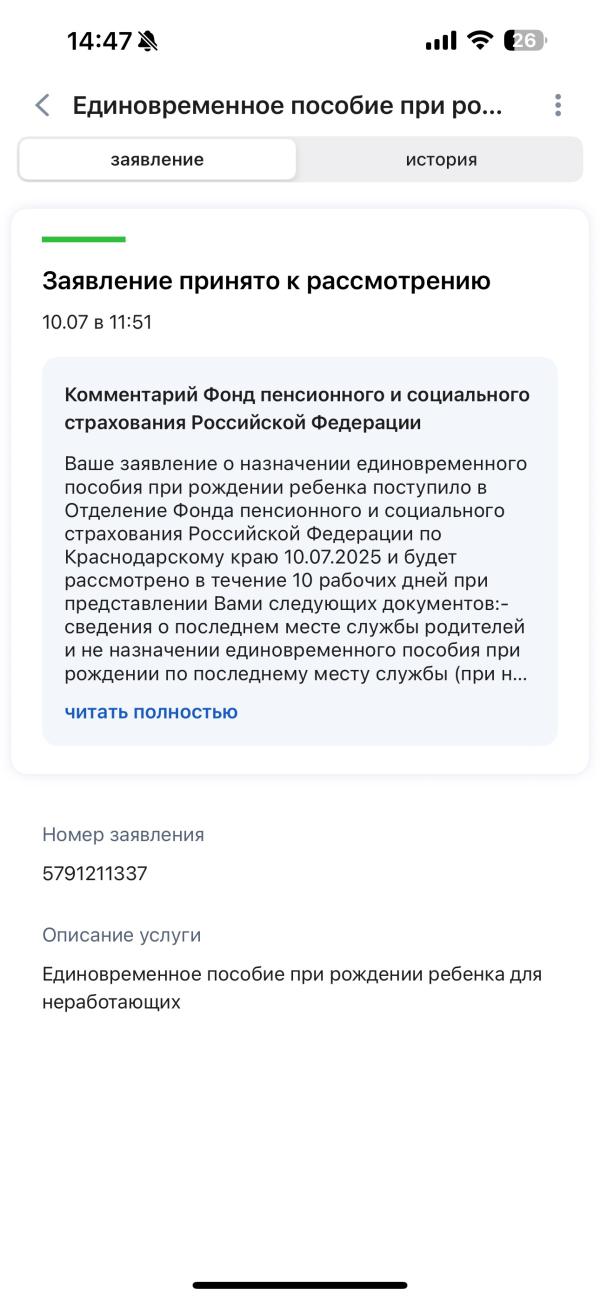Click the «Заявление принято к рассмотрению» heading

(266, 281)
